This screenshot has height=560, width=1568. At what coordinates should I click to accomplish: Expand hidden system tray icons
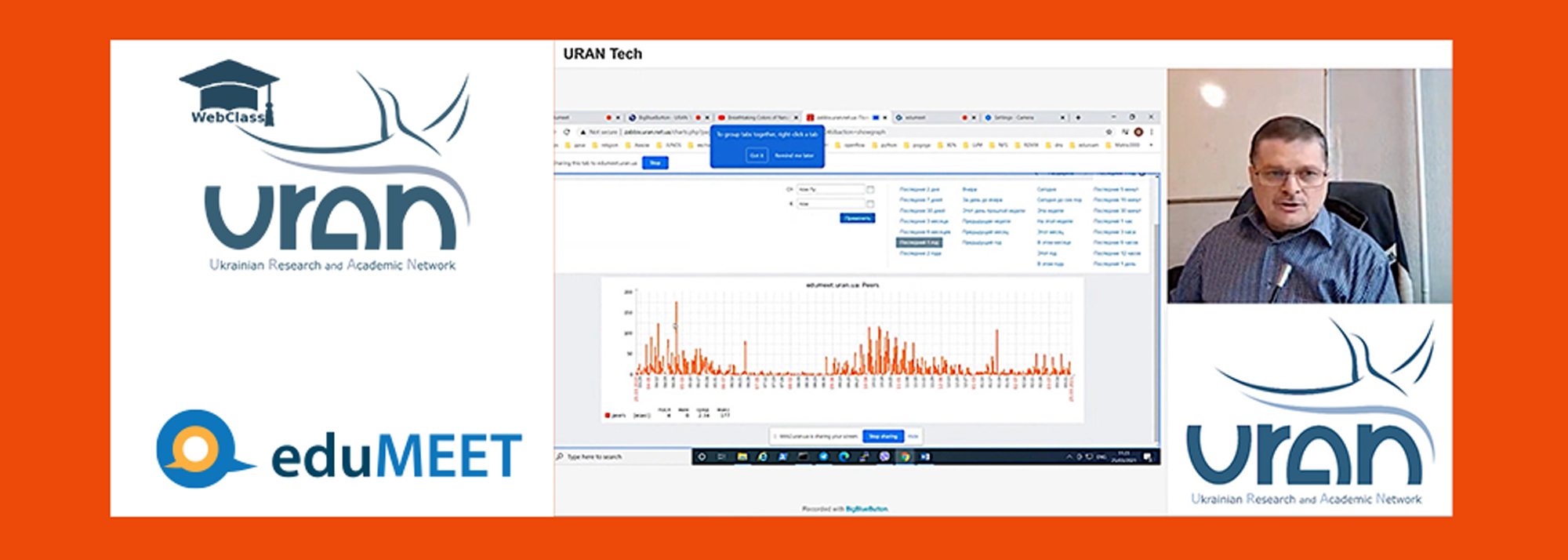[1068, 456]
